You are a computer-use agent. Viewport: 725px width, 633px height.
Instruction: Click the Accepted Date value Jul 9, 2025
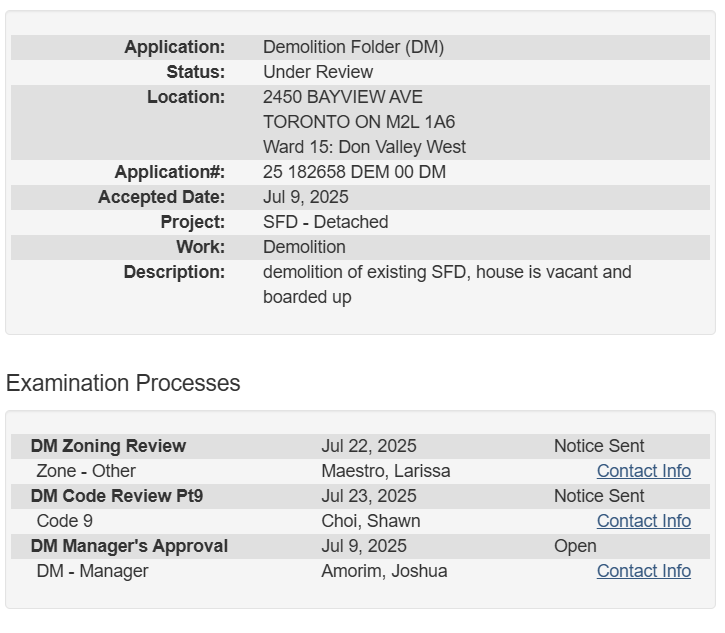305,197
